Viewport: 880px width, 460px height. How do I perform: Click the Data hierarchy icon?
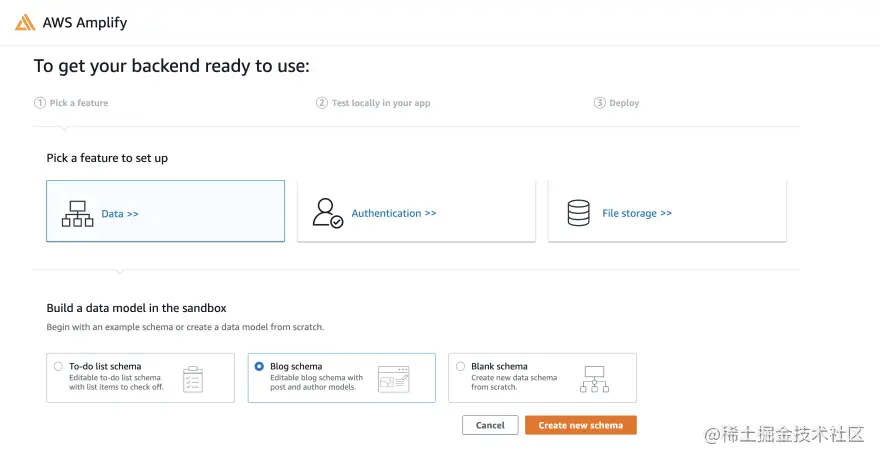(77, 214)
